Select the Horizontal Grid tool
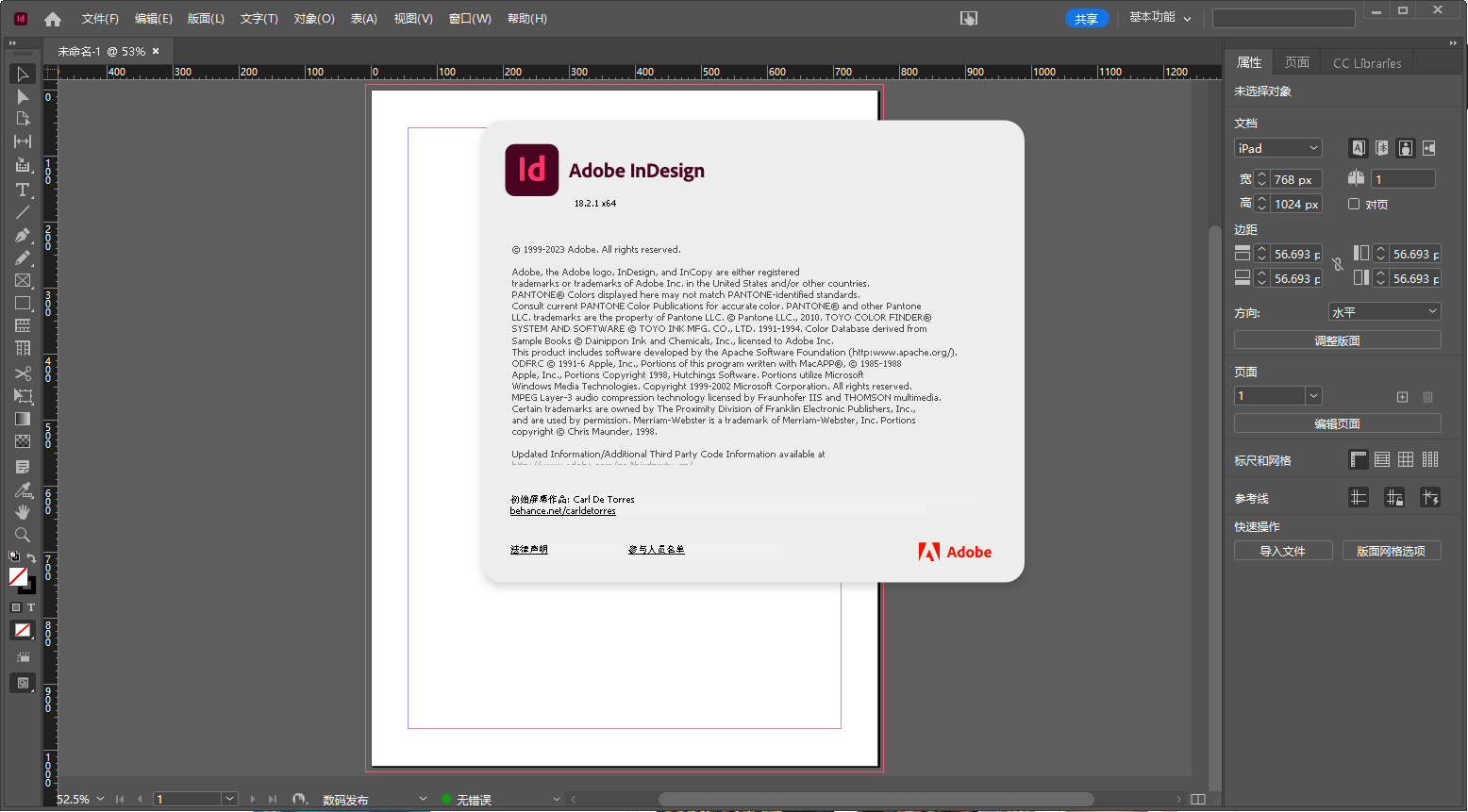Viewport: 1468px width, 812px height. (x=23, y=325)
